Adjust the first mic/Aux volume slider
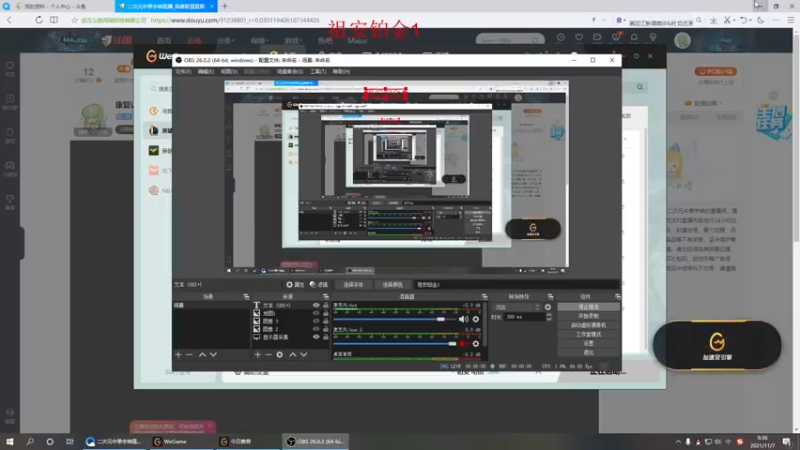Image resolution: width=800 pixels, height=450 pixels. point(395,319)
